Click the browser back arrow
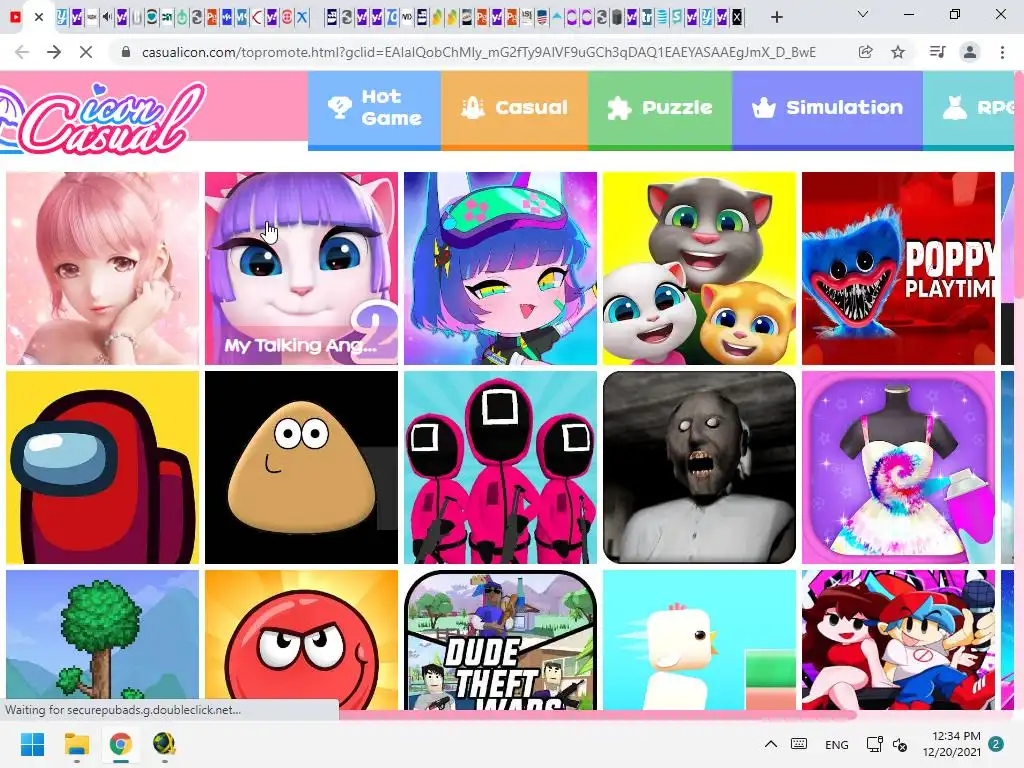This screenshot has height=768, width=1024. click(x=22, y=52)
